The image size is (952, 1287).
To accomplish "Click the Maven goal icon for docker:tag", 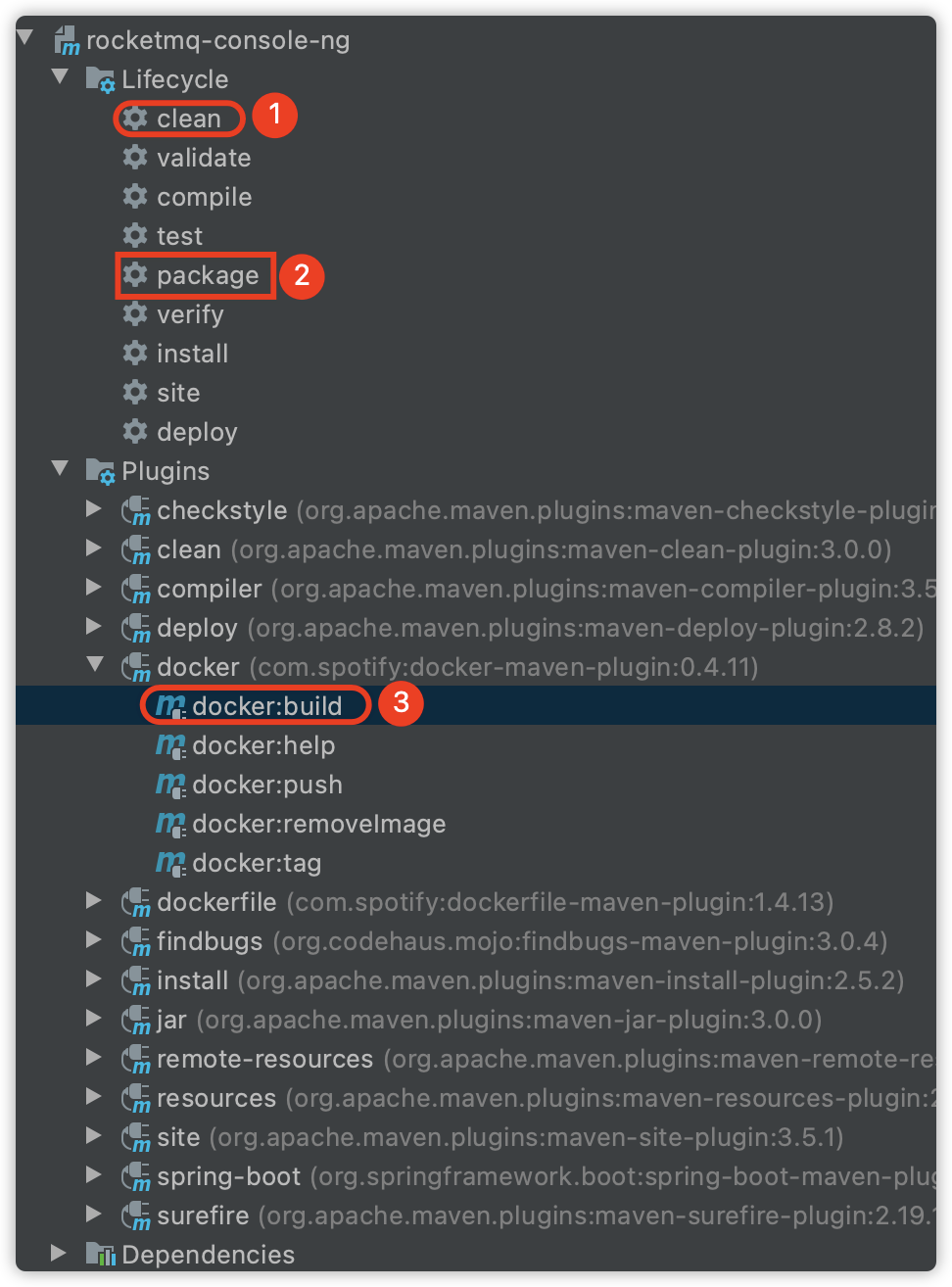I will click(x=170, y=862).
